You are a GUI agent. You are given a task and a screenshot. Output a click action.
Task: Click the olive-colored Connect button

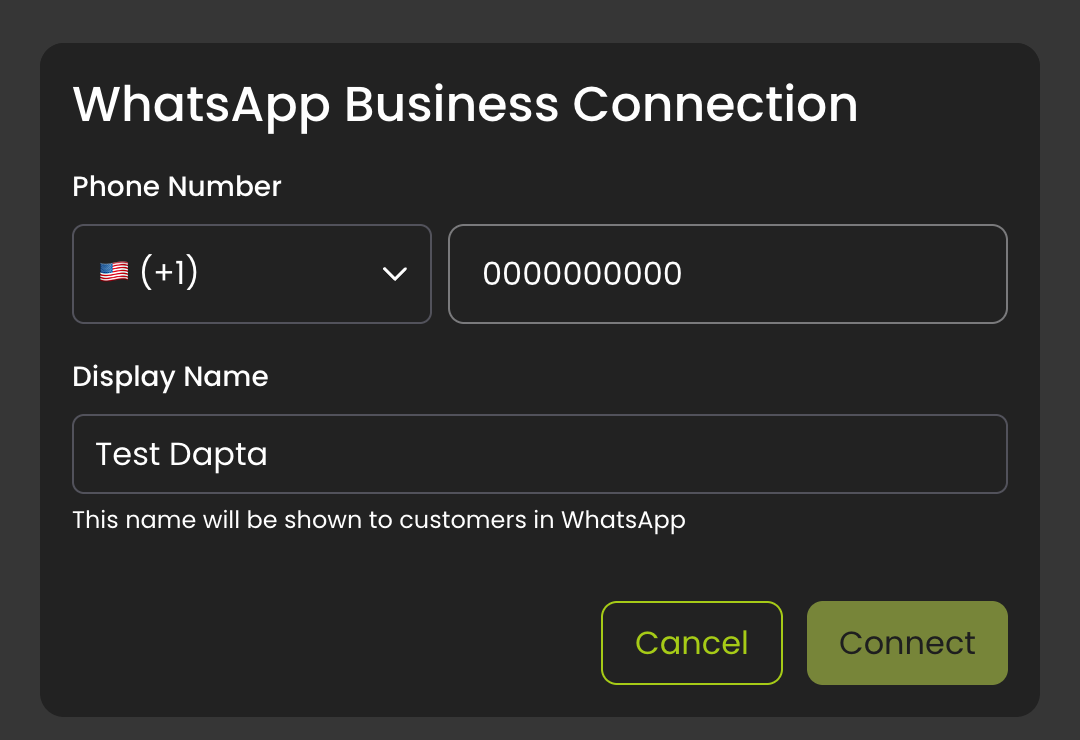point(906,643)
